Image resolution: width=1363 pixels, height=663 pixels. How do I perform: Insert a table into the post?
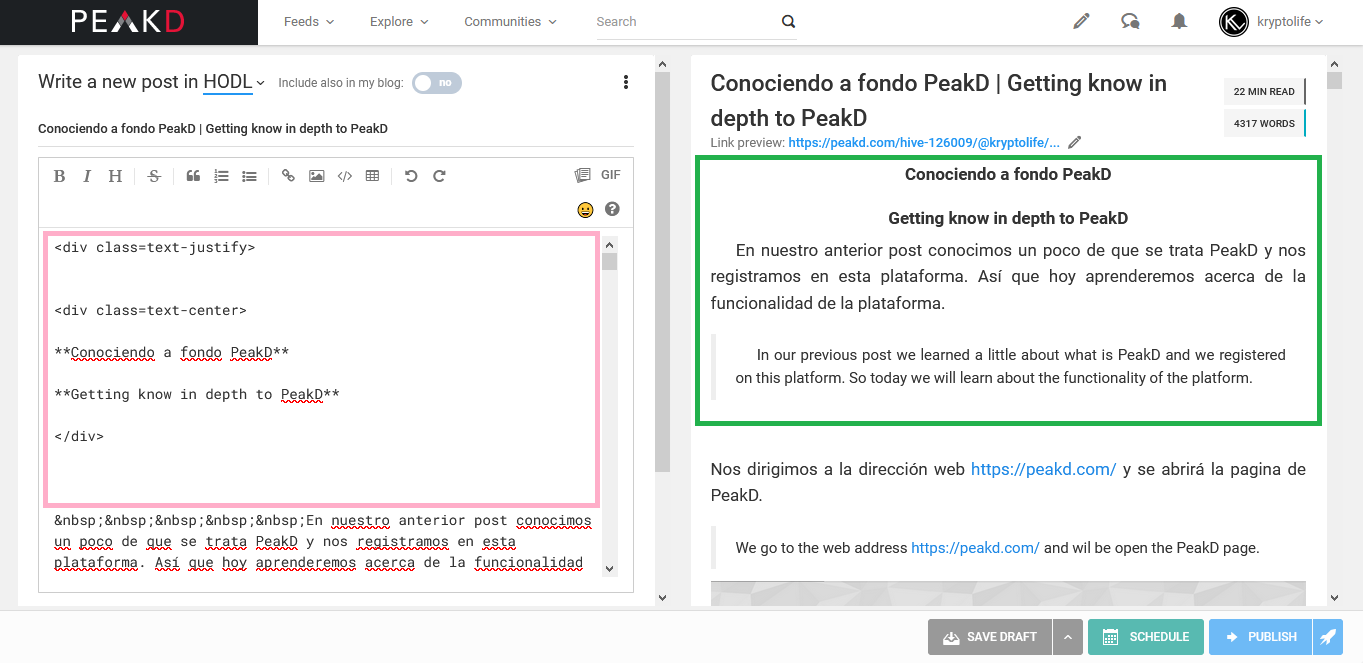coord(372,176)
